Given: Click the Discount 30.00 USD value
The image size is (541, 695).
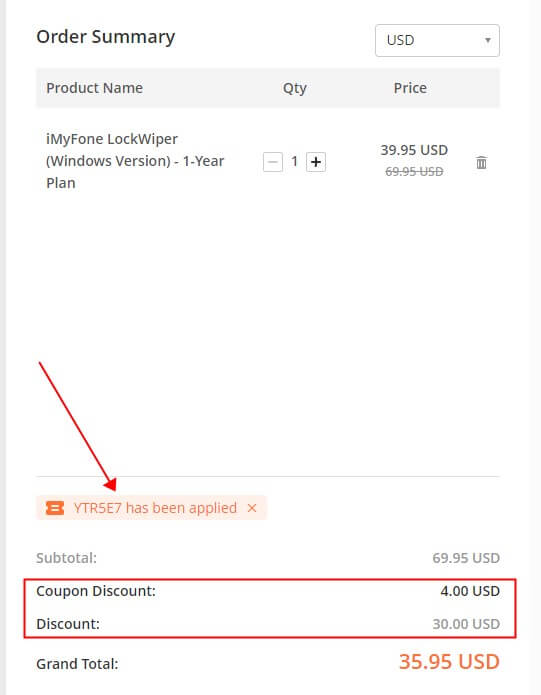Looking at the screenshot, I should tap(466, 624).
